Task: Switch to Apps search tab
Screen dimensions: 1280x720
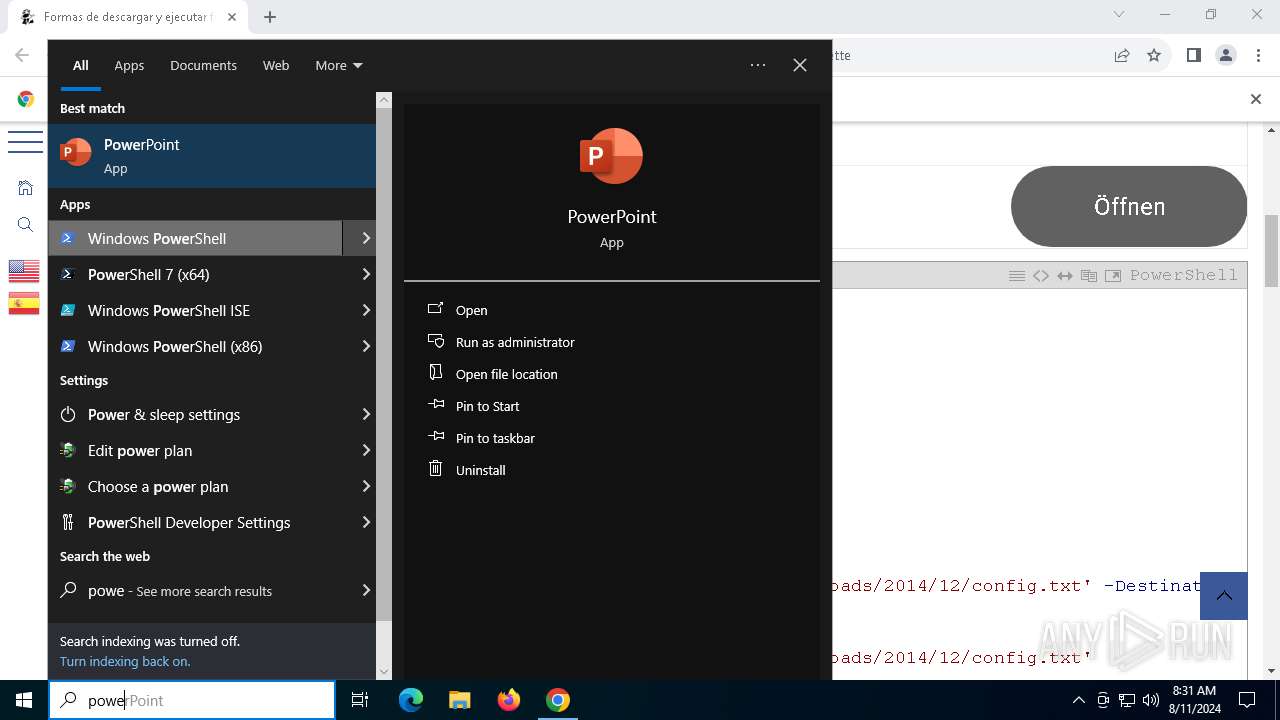Action: pyautogui.click(x=129, y=65)
